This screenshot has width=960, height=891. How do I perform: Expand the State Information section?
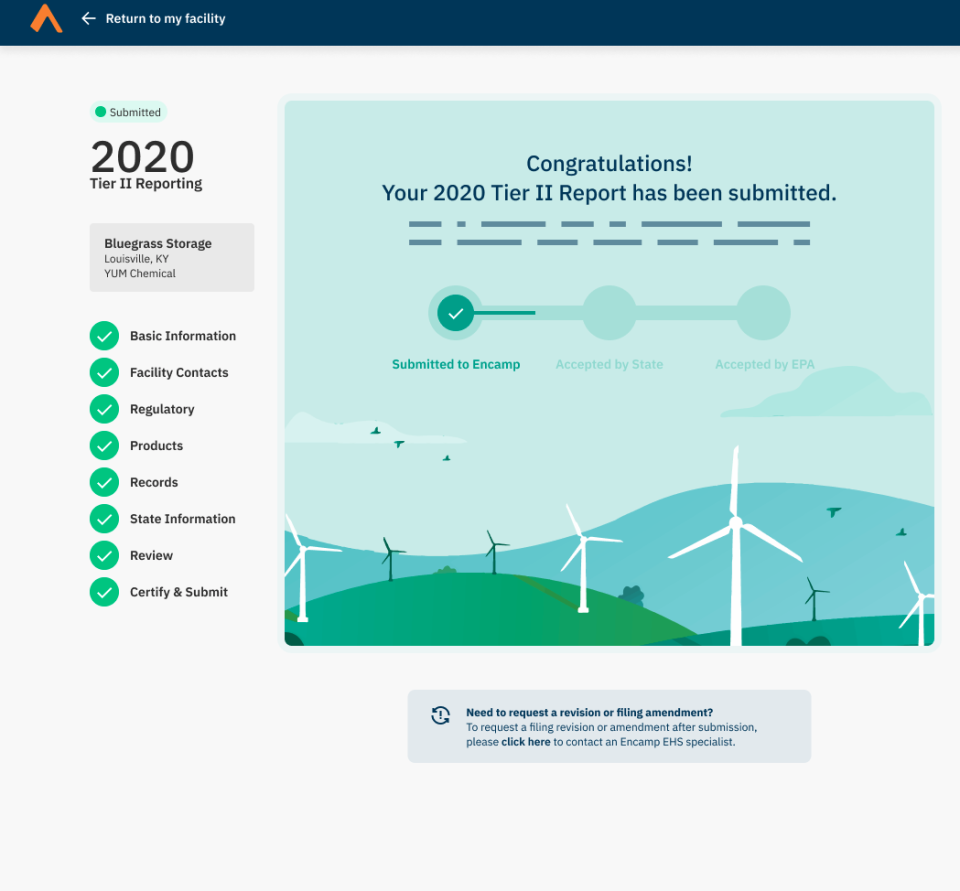point(182,518)
